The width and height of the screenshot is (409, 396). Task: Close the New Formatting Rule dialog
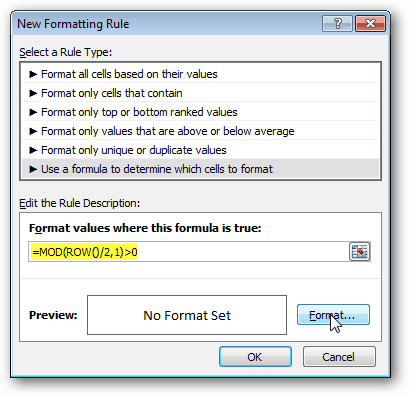(370, 24)
